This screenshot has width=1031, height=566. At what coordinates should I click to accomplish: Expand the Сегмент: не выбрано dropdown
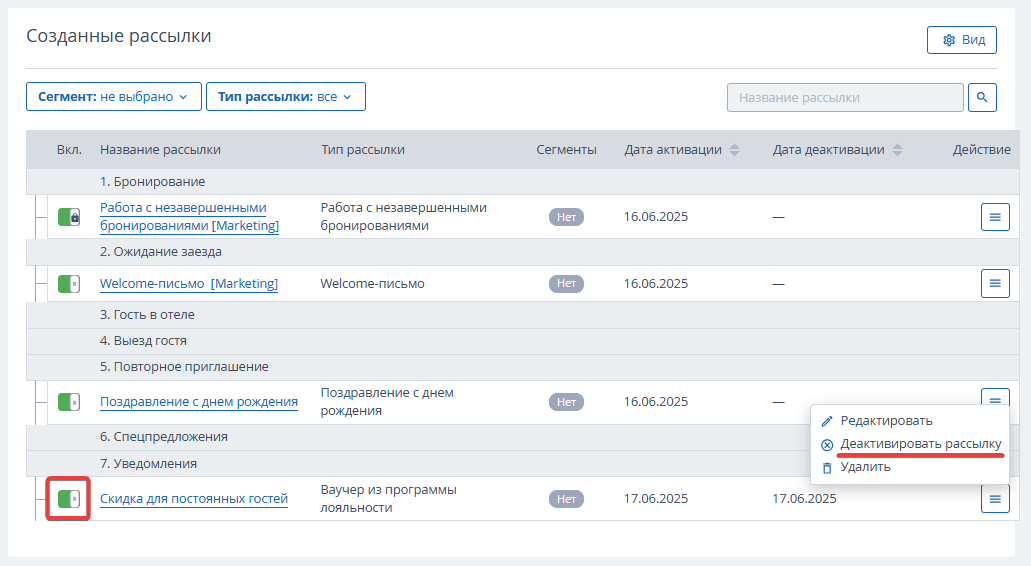(x=114, y=97)
